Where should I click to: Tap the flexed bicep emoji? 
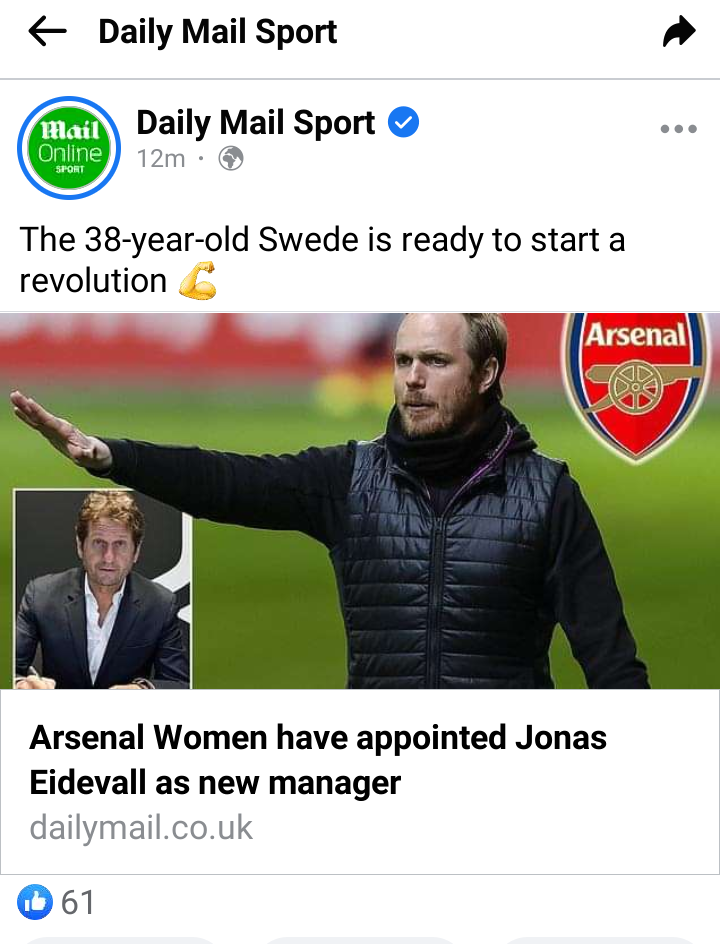pyautogui.click(x=197, y=281)
